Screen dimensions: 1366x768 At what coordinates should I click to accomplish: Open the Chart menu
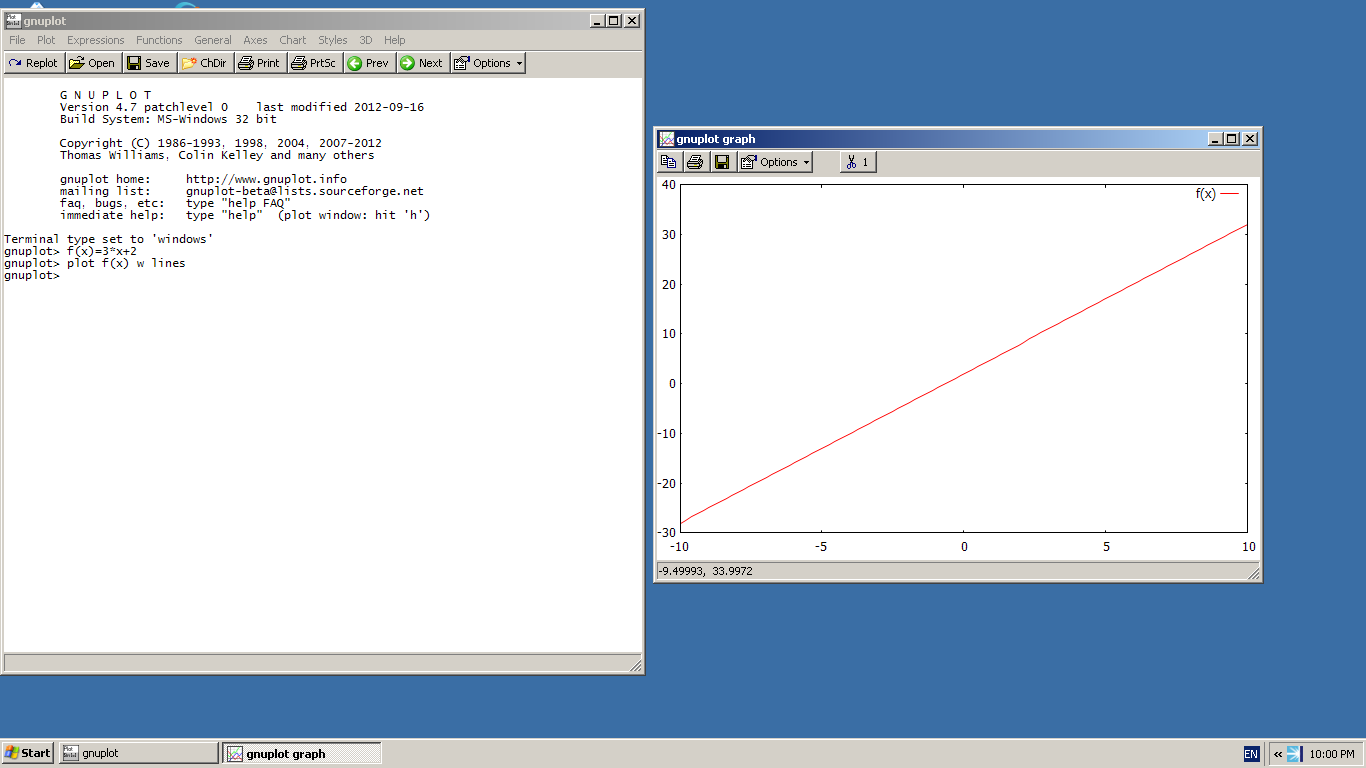(x=293, y=40)
